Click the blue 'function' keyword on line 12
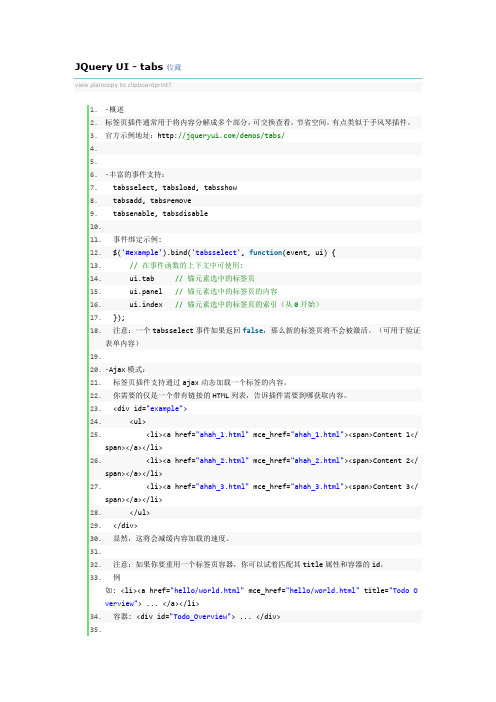496x702 pixels. (265, 253)
